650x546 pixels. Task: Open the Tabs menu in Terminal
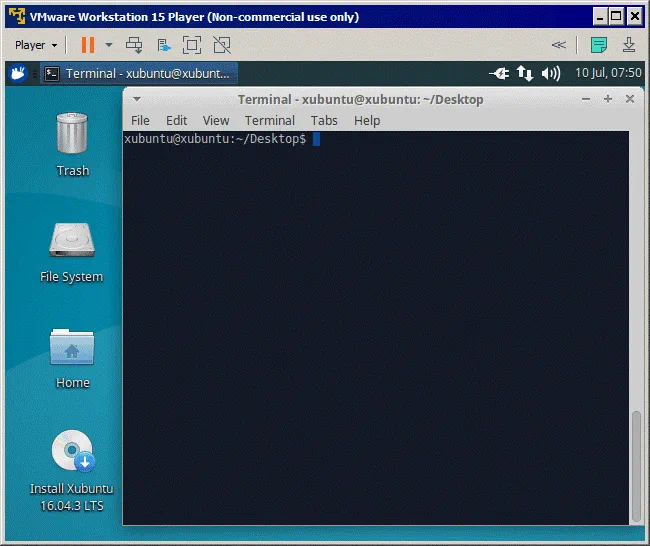(324, 120)
